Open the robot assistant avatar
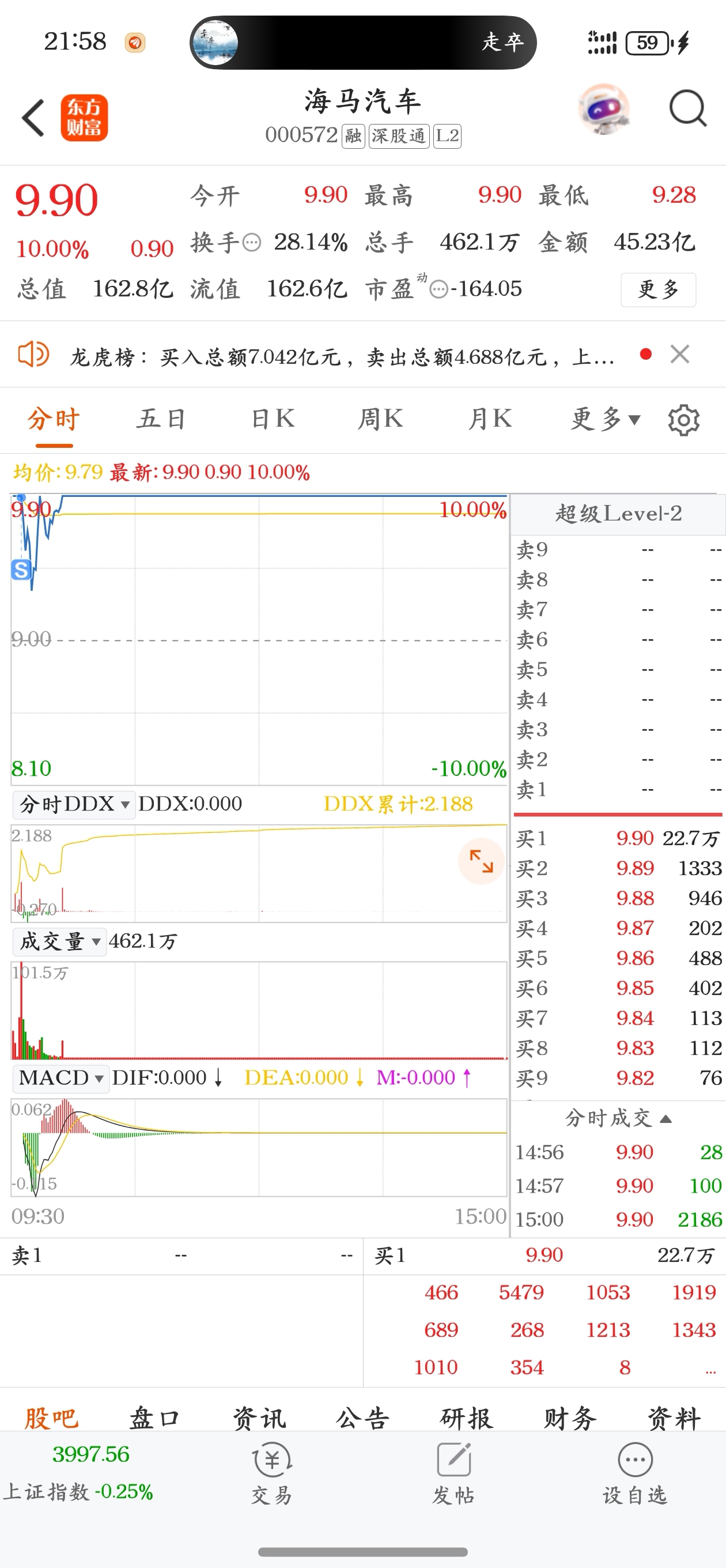 (x=603, y=110)
